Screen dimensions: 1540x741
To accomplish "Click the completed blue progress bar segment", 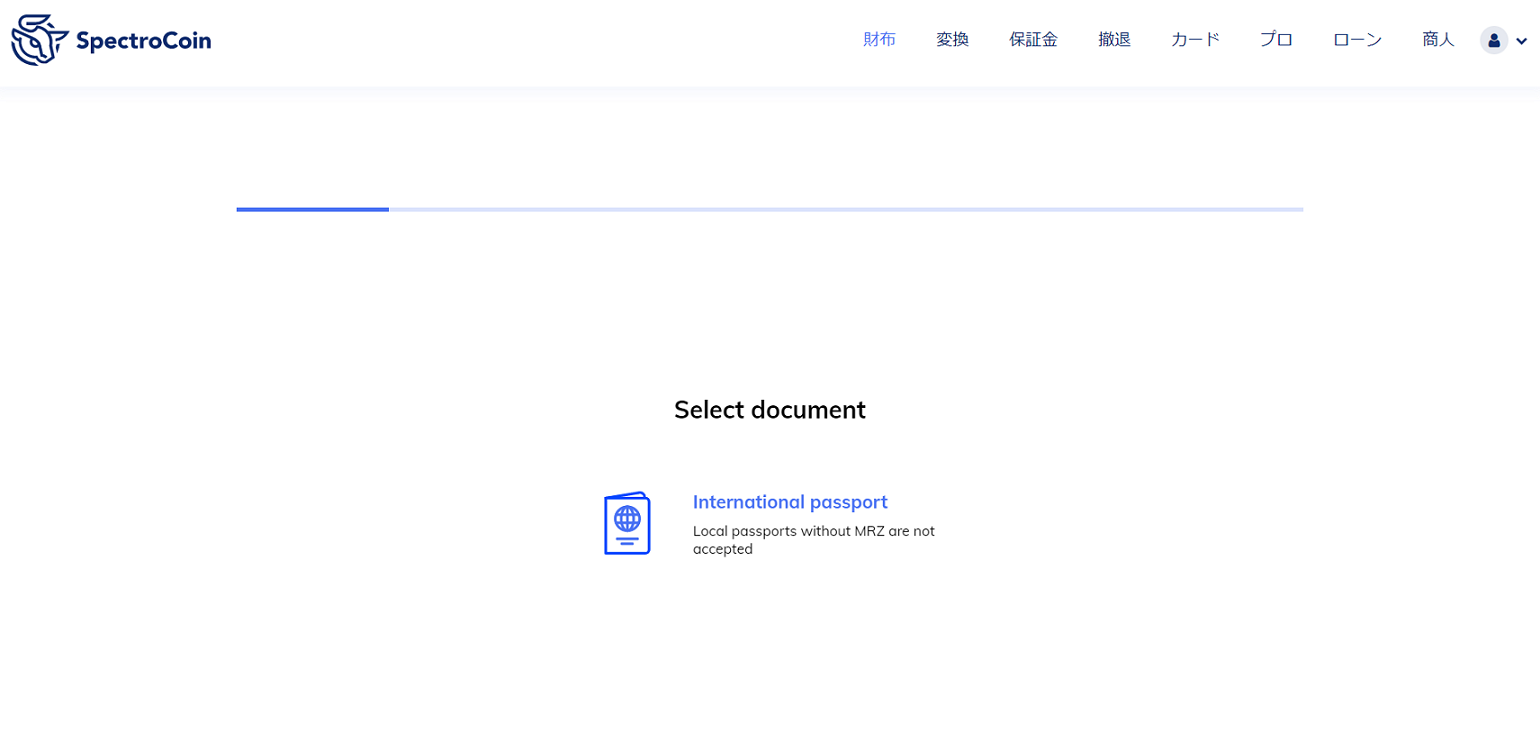I will [312, 209].
